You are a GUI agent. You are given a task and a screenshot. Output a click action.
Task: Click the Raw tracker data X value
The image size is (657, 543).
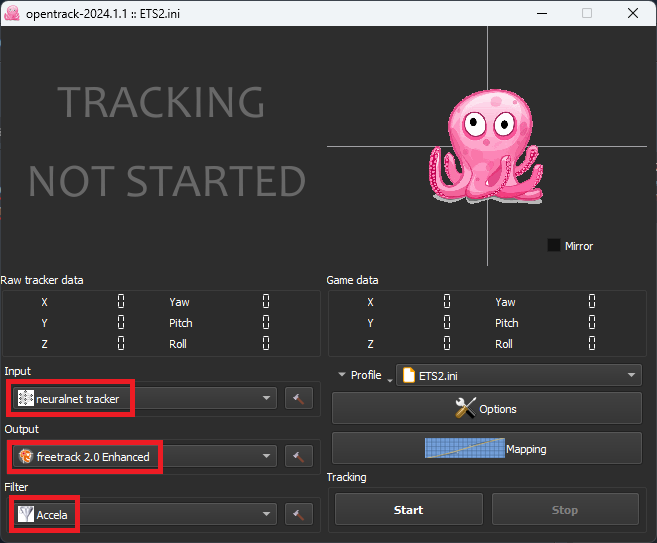pyautogui.click(x=121, y=301)
